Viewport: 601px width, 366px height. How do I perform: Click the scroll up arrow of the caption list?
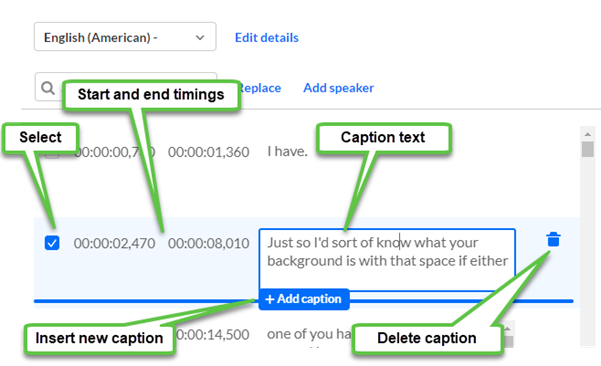pos(588,134)
